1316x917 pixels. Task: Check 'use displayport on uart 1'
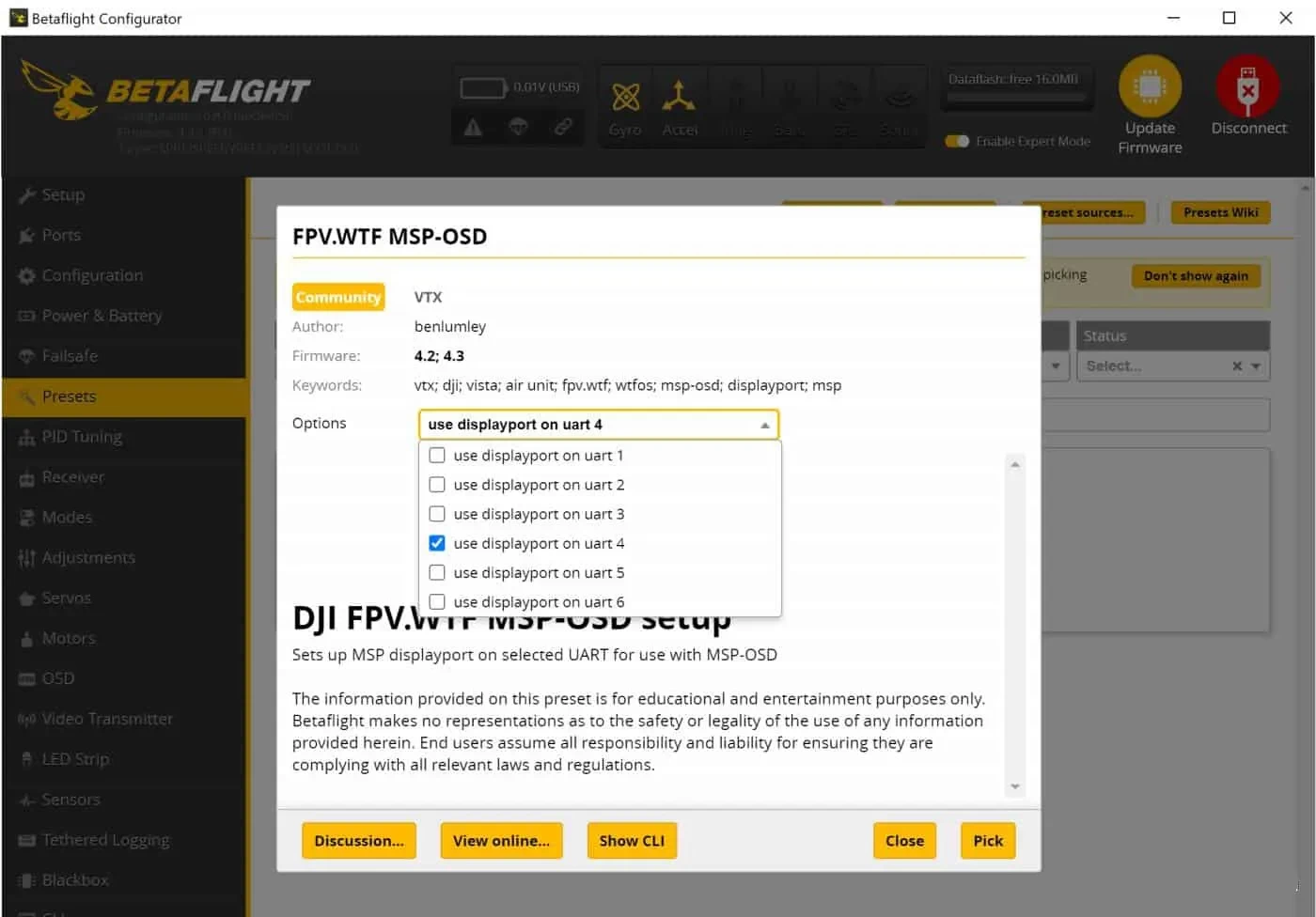(437, 456)
